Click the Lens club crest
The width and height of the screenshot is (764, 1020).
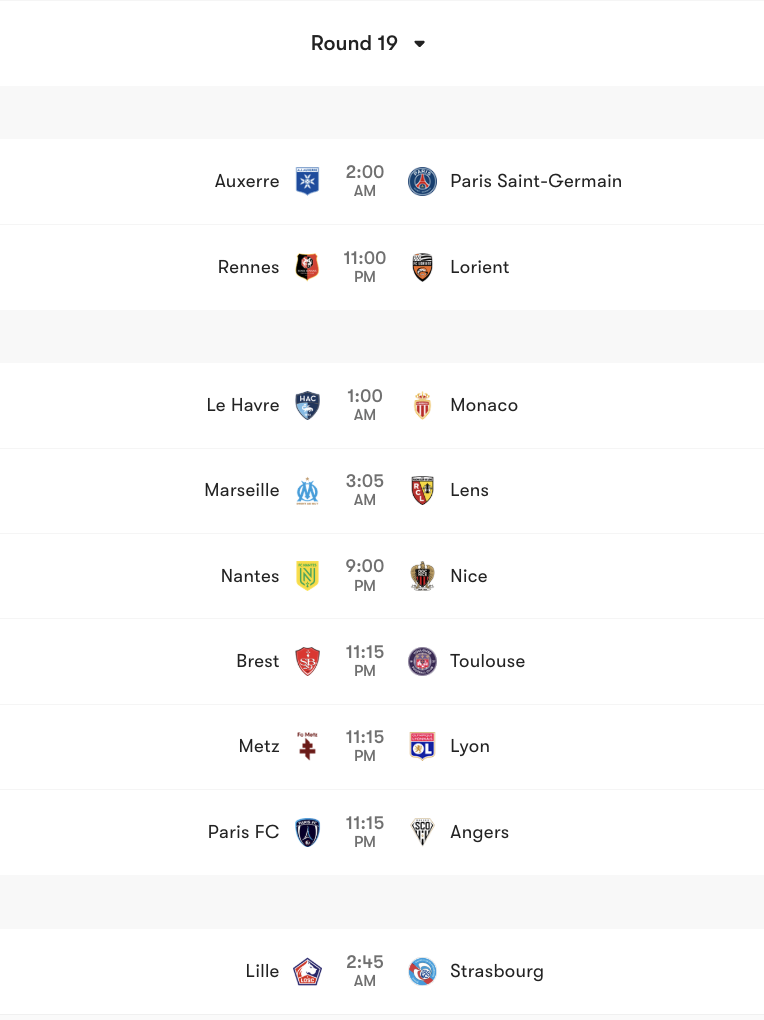point(422,490)
